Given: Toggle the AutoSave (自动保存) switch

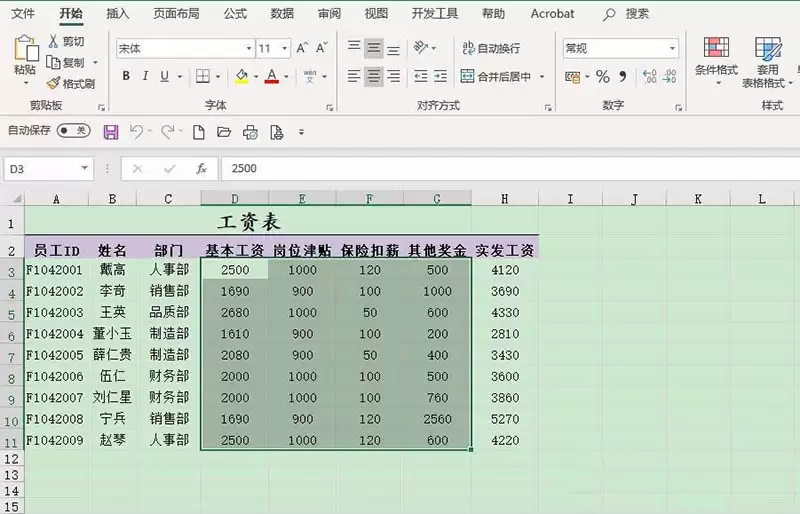Looking at the screenshot, I should point(73,131).
